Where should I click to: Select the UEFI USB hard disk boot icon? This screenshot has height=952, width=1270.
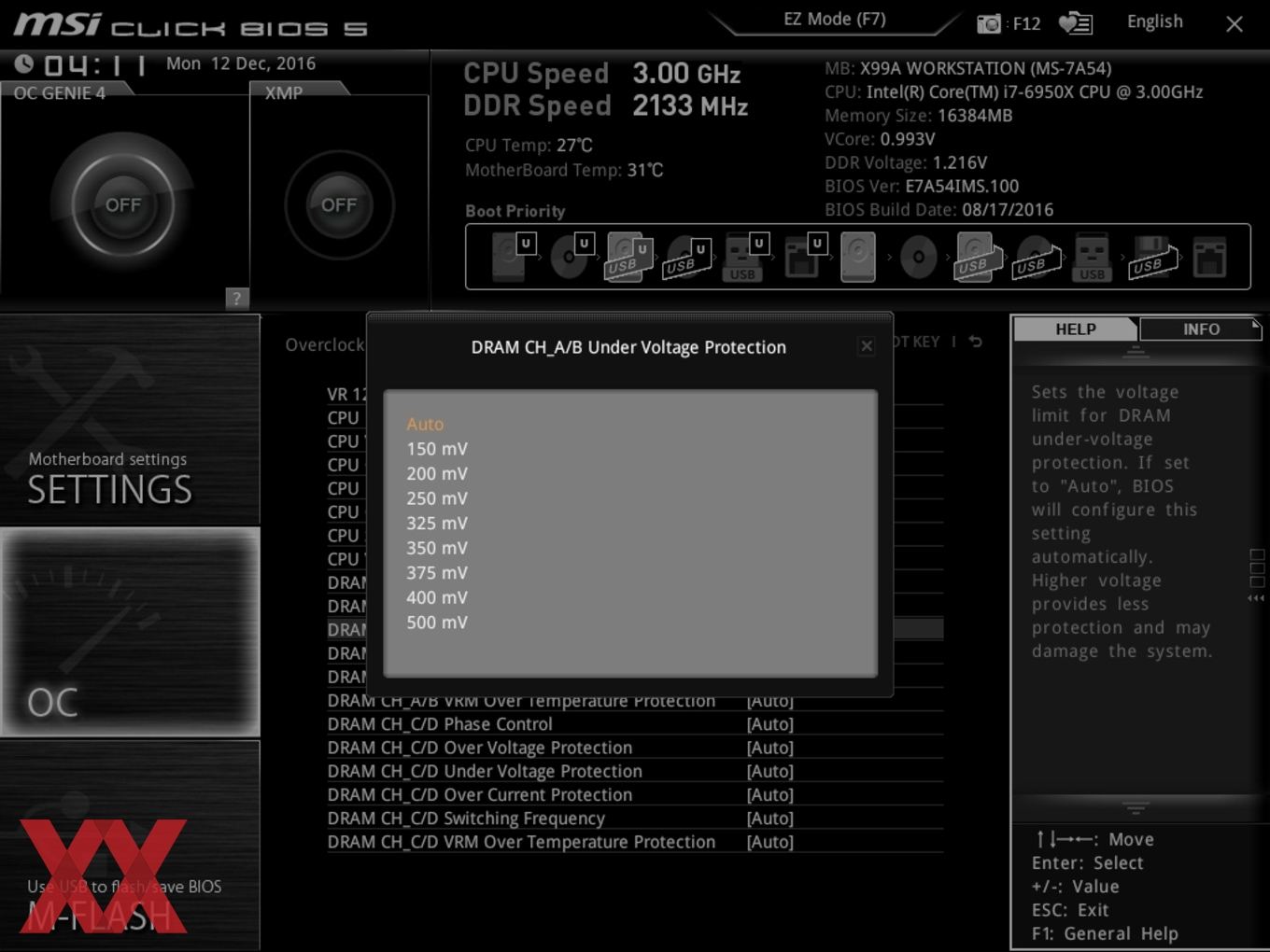pyautogui.click(x=628, y=257)
